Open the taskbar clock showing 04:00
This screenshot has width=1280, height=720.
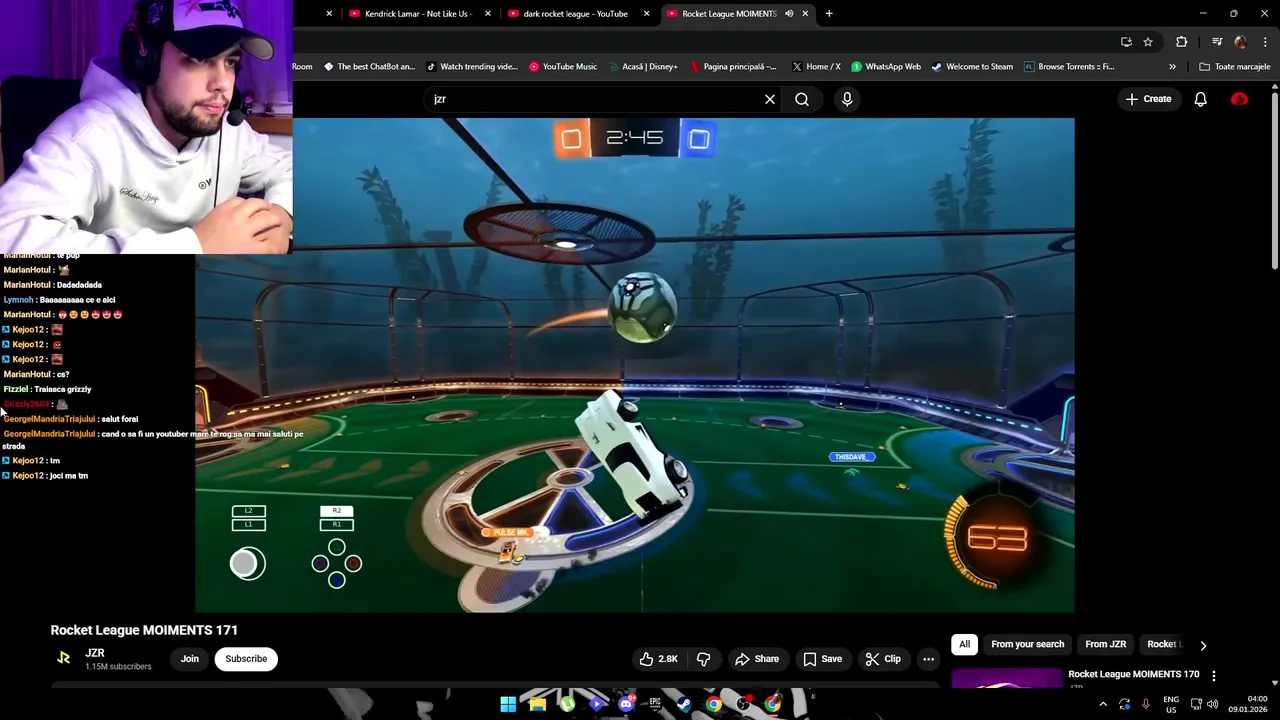pos(1250,704)
